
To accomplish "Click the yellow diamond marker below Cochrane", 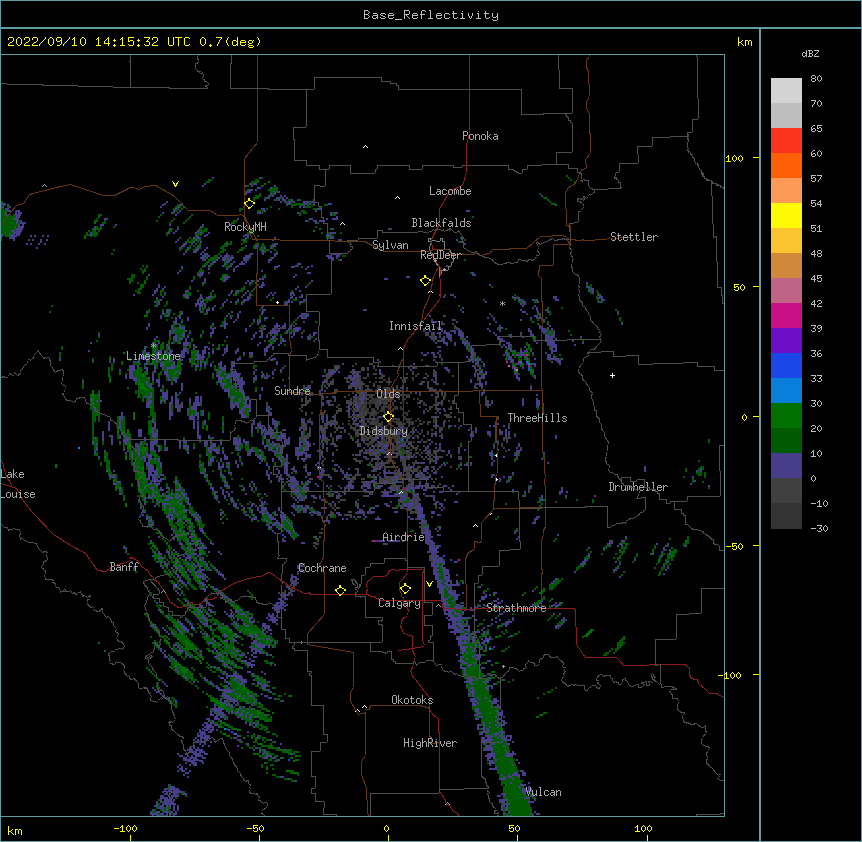I will [x=340, y=590].
